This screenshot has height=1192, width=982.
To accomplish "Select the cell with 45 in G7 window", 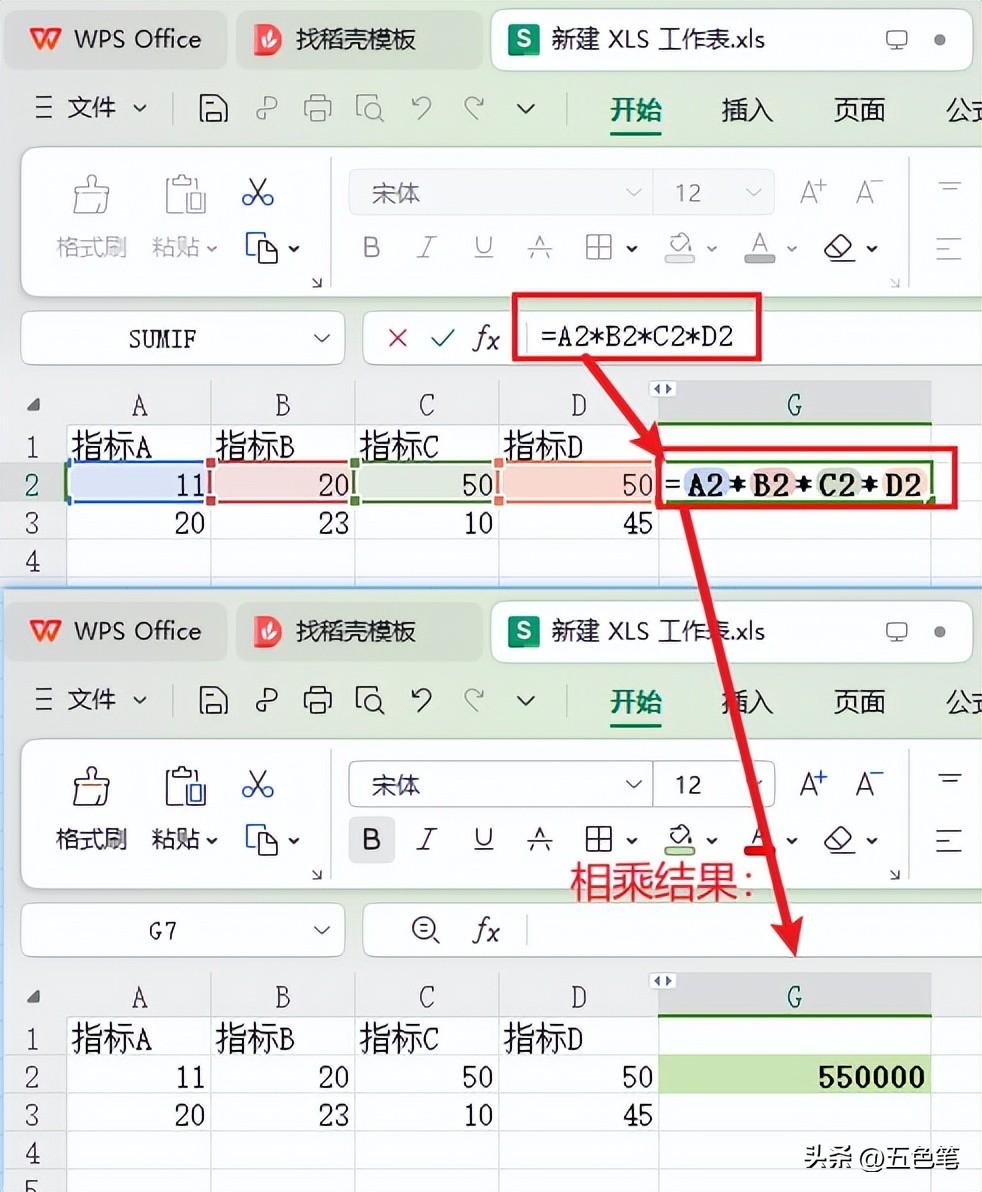I will pyautogui.click(x=578, y=1115).
